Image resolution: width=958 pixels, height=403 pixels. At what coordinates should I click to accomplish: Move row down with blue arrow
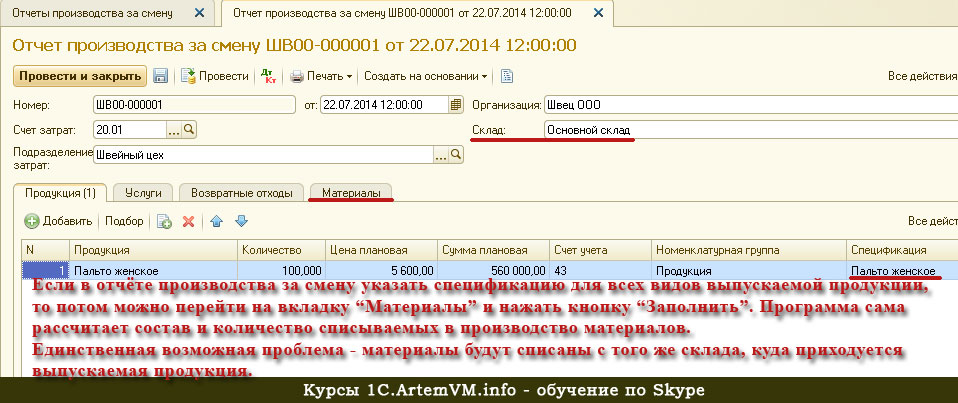point(240,221)
